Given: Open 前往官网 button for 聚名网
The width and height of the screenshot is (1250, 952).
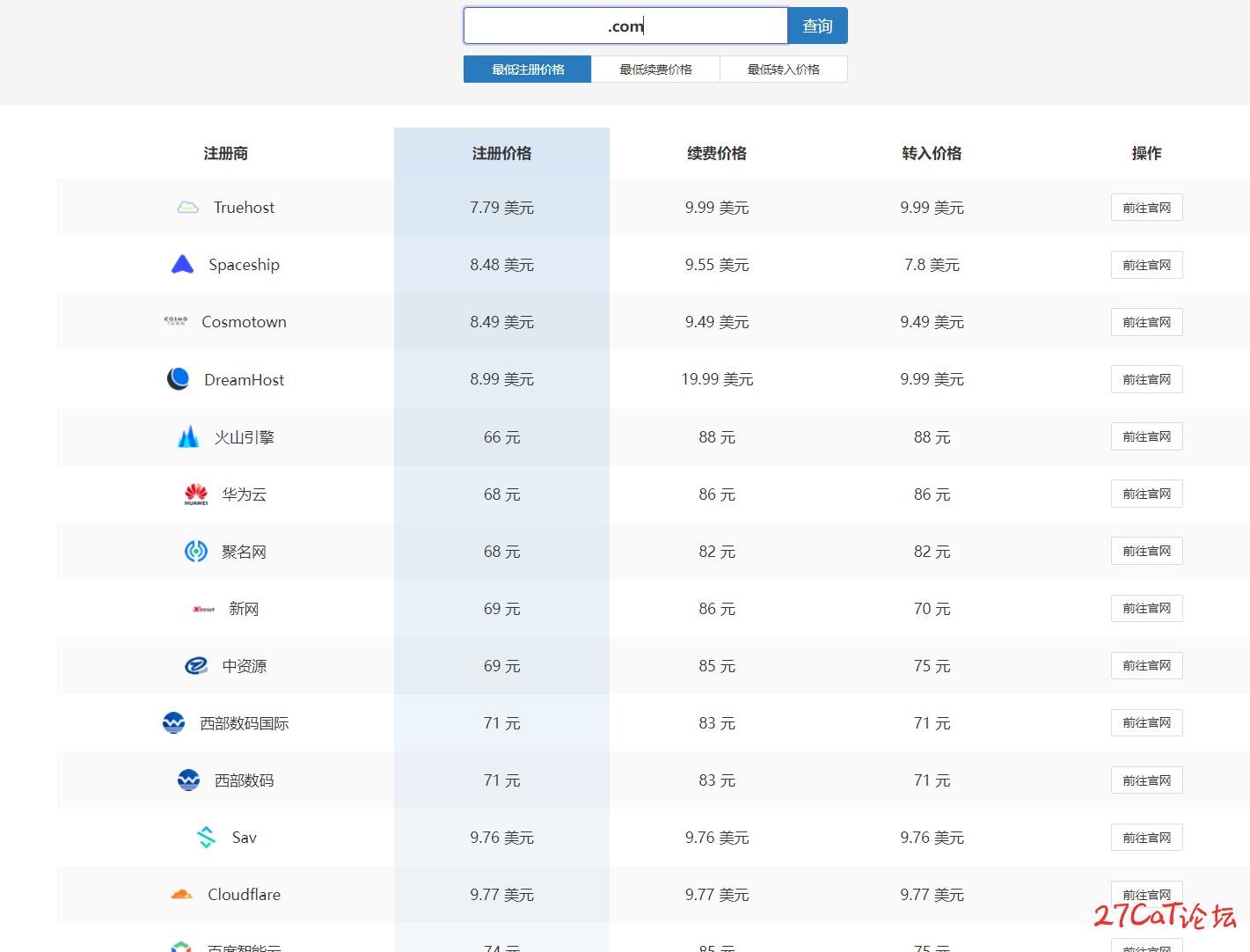Looking at the screenshot, I should pos(1147,551).
